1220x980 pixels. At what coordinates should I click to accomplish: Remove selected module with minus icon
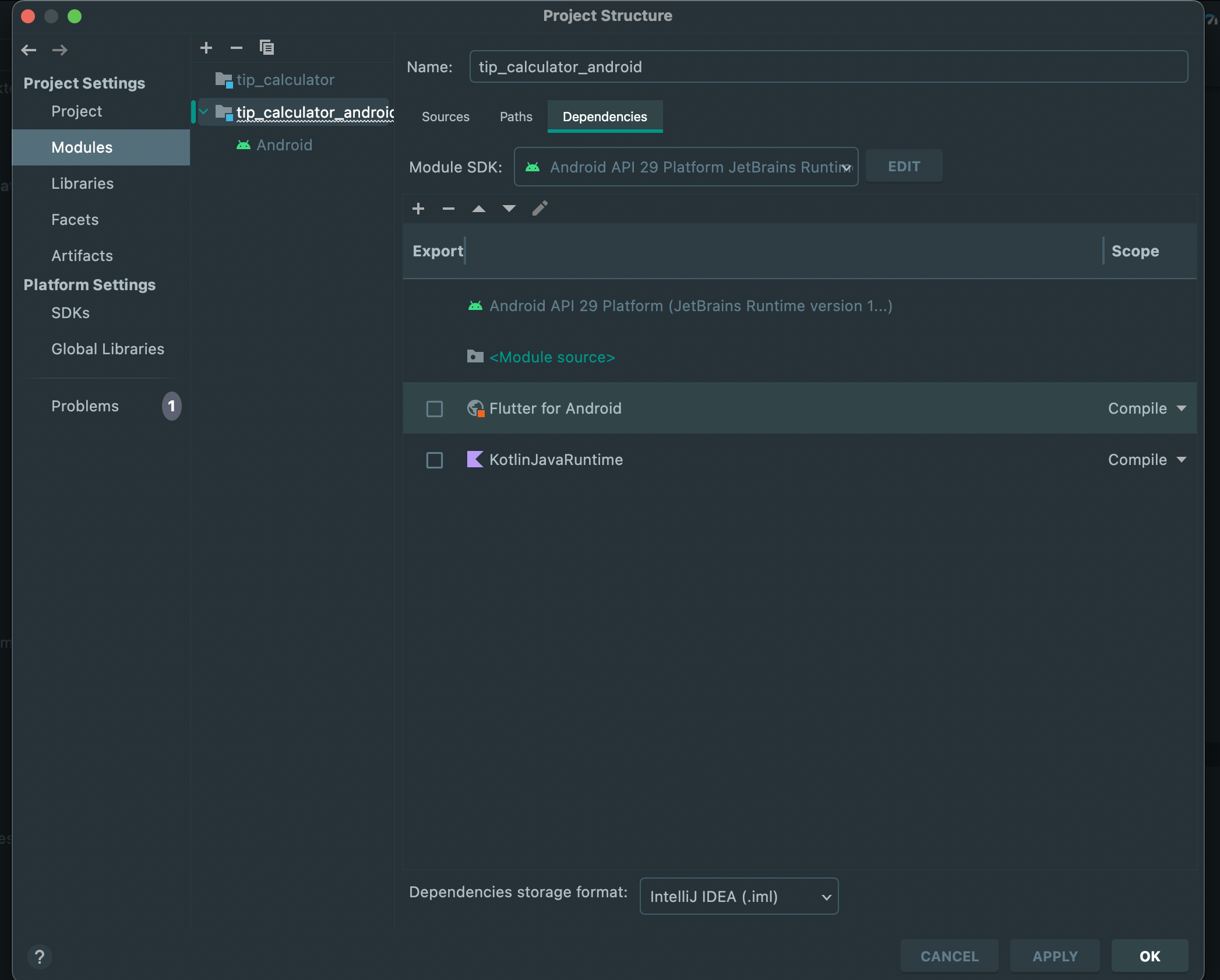pyautogui.click(x=236, y=48)
